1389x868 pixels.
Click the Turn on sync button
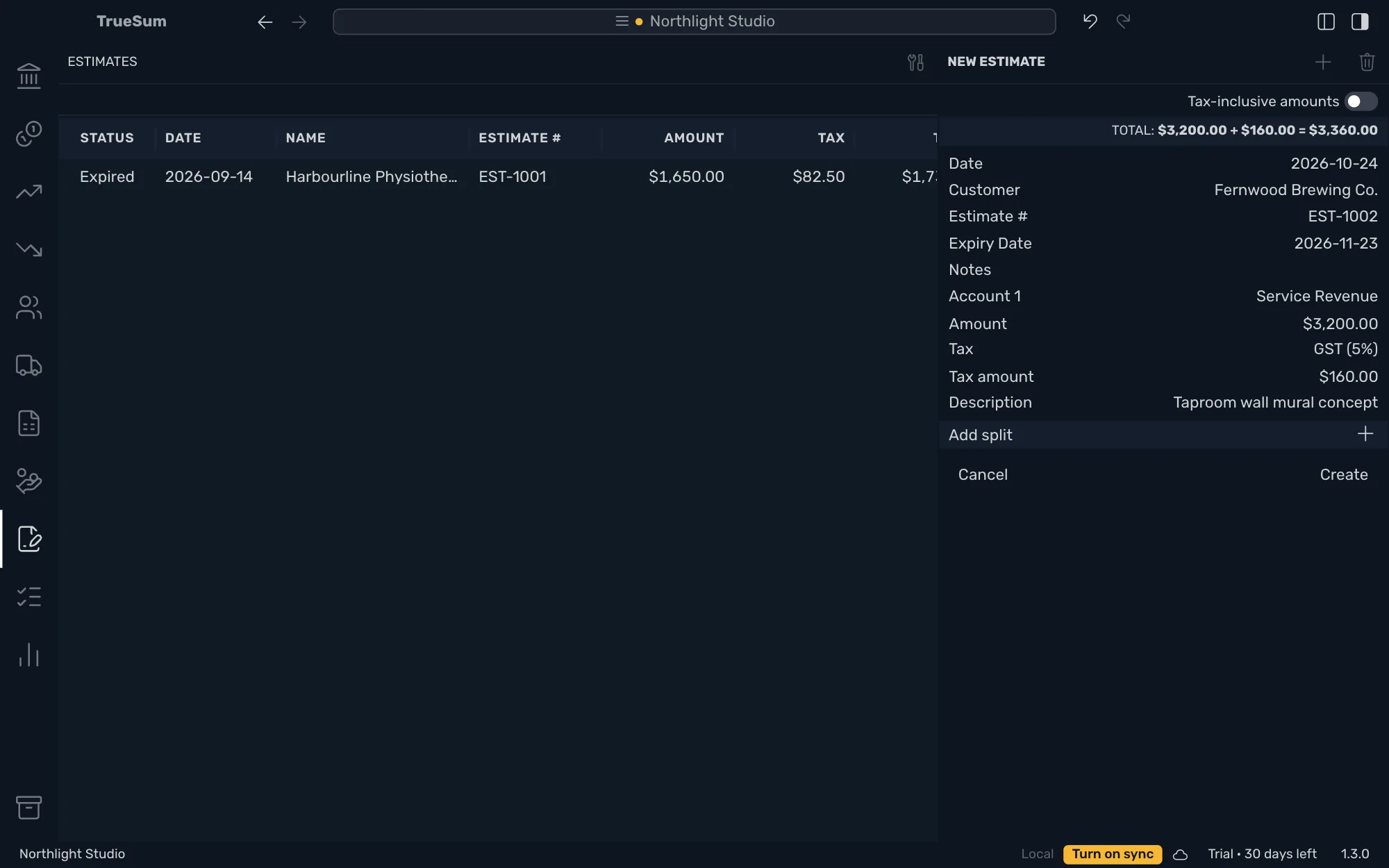[x=1113, y=854]
